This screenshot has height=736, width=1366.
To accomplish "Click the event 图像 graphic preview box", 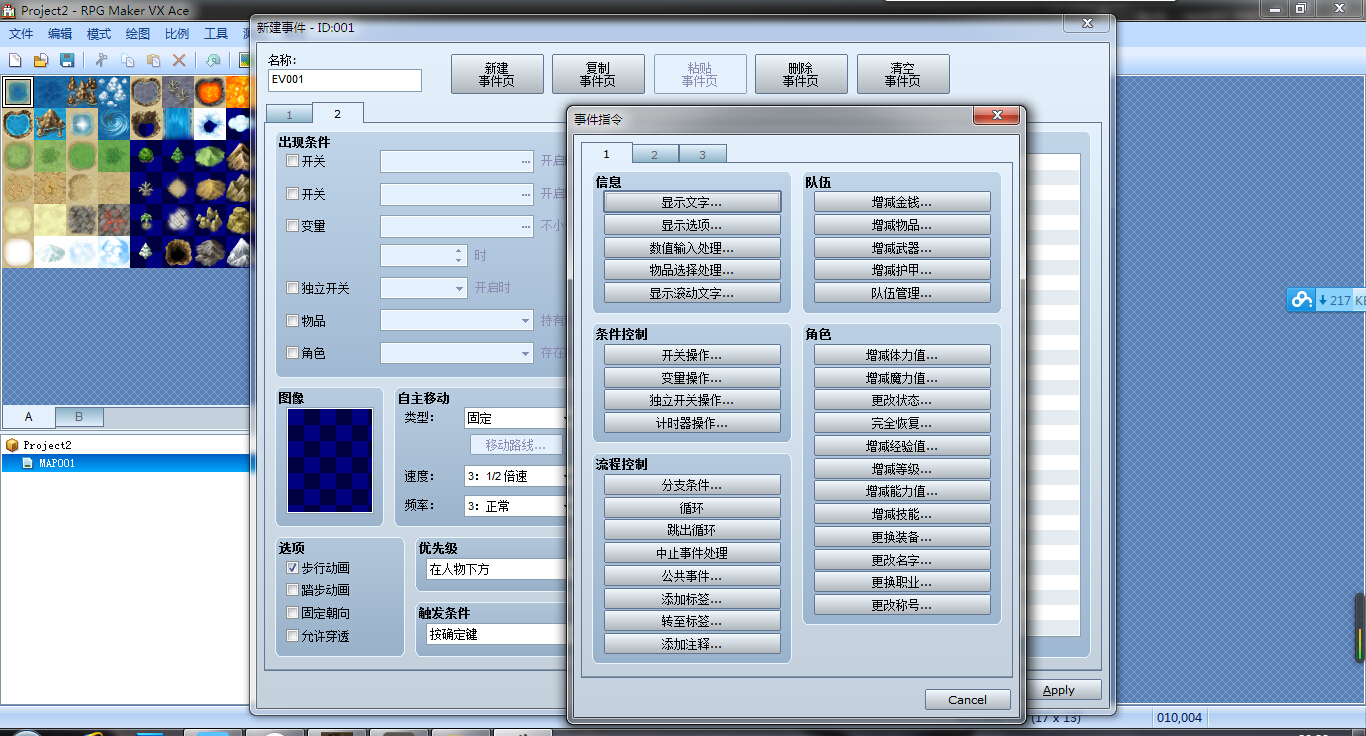I will (x=330, y=460).
